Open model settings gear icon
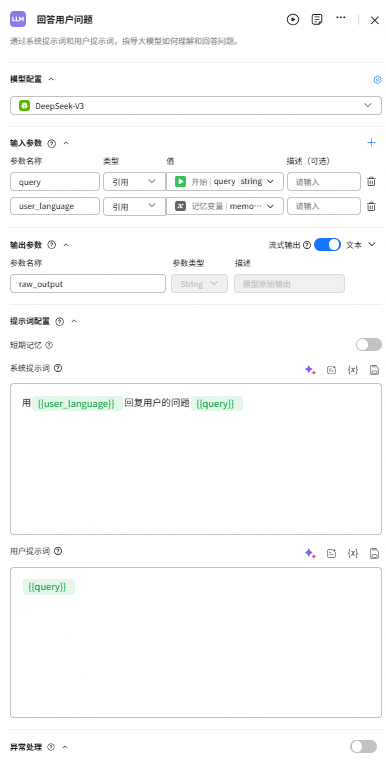Image resolution: width=386 pixels, height=760 pixels. point(378,79)
